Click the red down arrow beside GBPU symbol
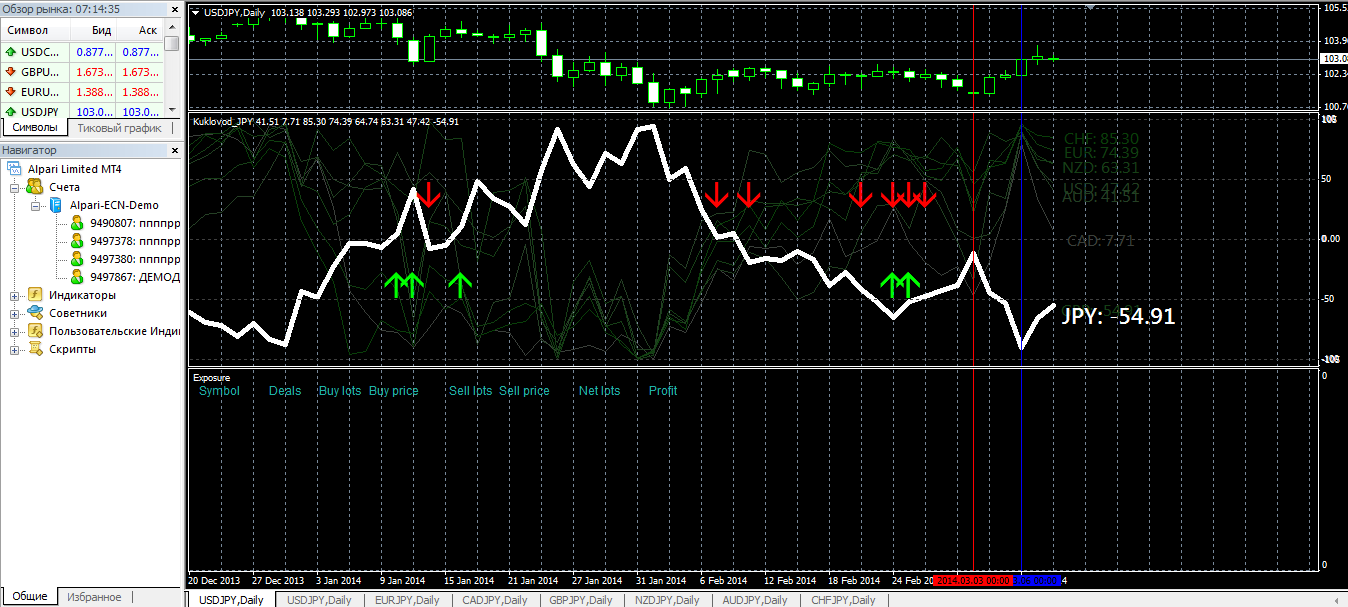Screen dimensions: 1348x607 (11, 72)
